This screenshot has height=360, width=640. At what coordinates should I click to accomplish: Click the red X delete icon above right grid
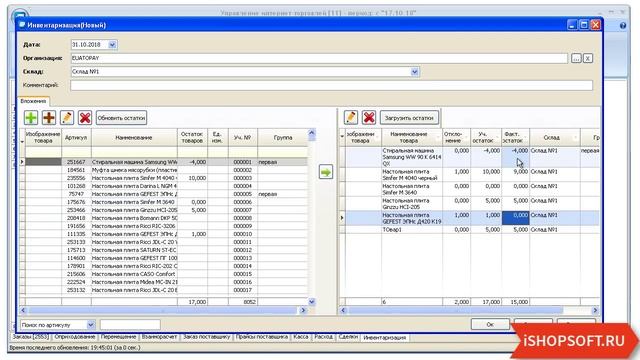[x=369, y=118]
